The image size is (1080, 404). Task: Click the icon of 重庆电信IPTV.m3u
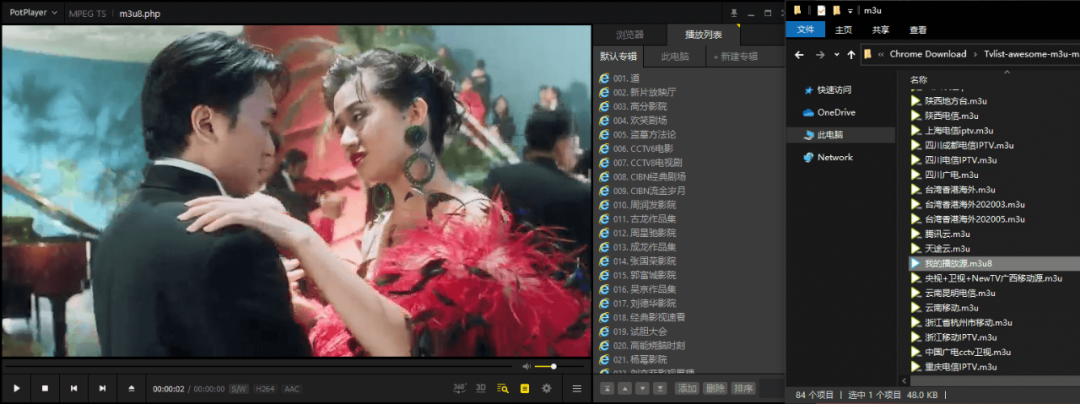(x=916, y=367)
